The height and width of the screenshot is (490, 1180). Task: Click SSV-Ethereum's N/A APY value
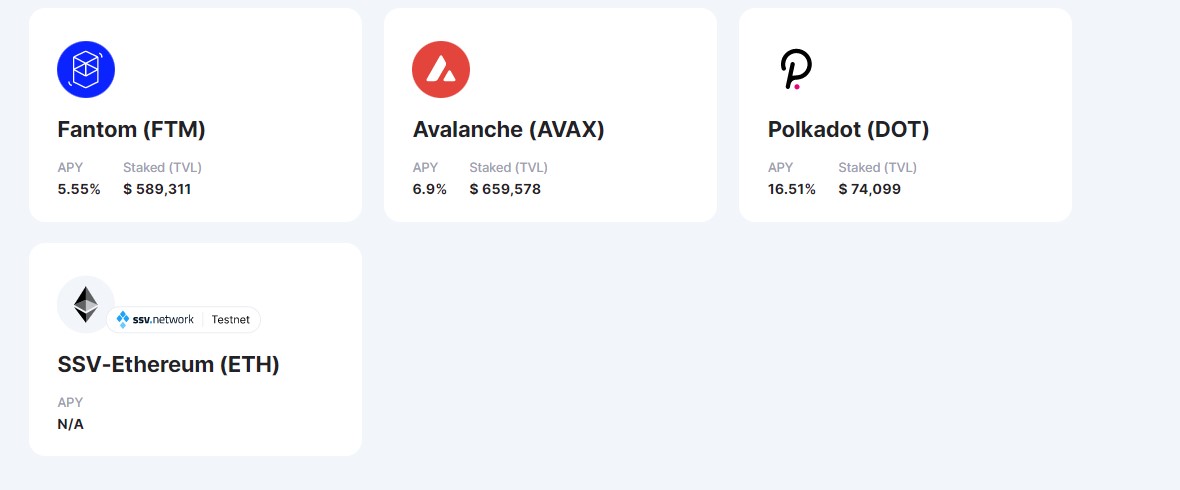[x=71, y=423]
